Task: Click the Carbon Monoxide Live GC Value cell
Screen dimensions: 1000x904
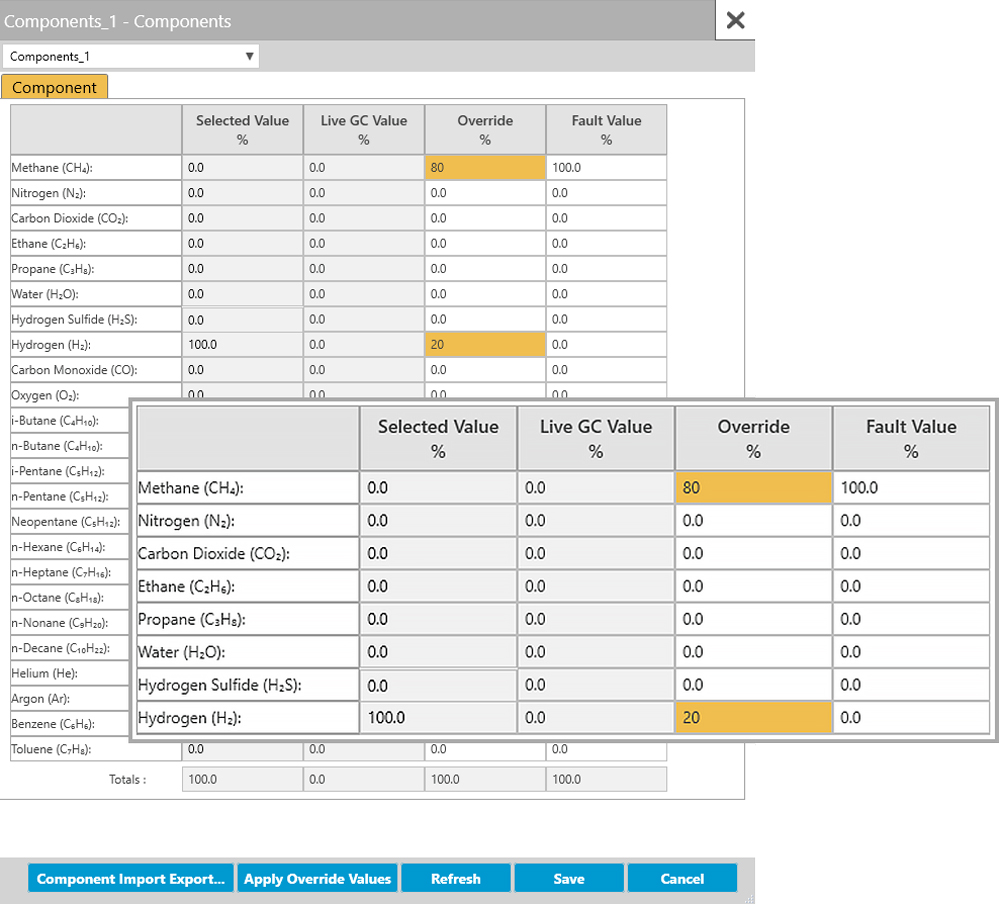Action: point(364,370)
